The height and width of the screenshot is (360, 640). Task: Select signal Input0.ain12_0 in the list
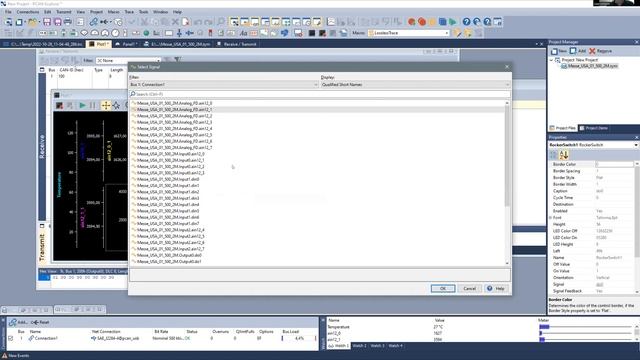click(171, 154)
